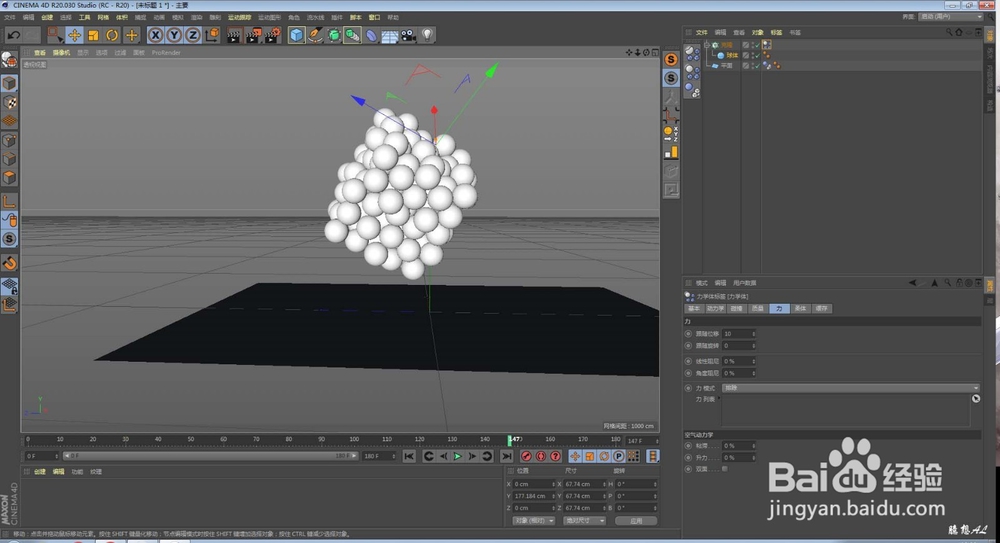Open the Window menu in menu bar
Viewport: 1000px width, 543px height.
pos(374,17)
